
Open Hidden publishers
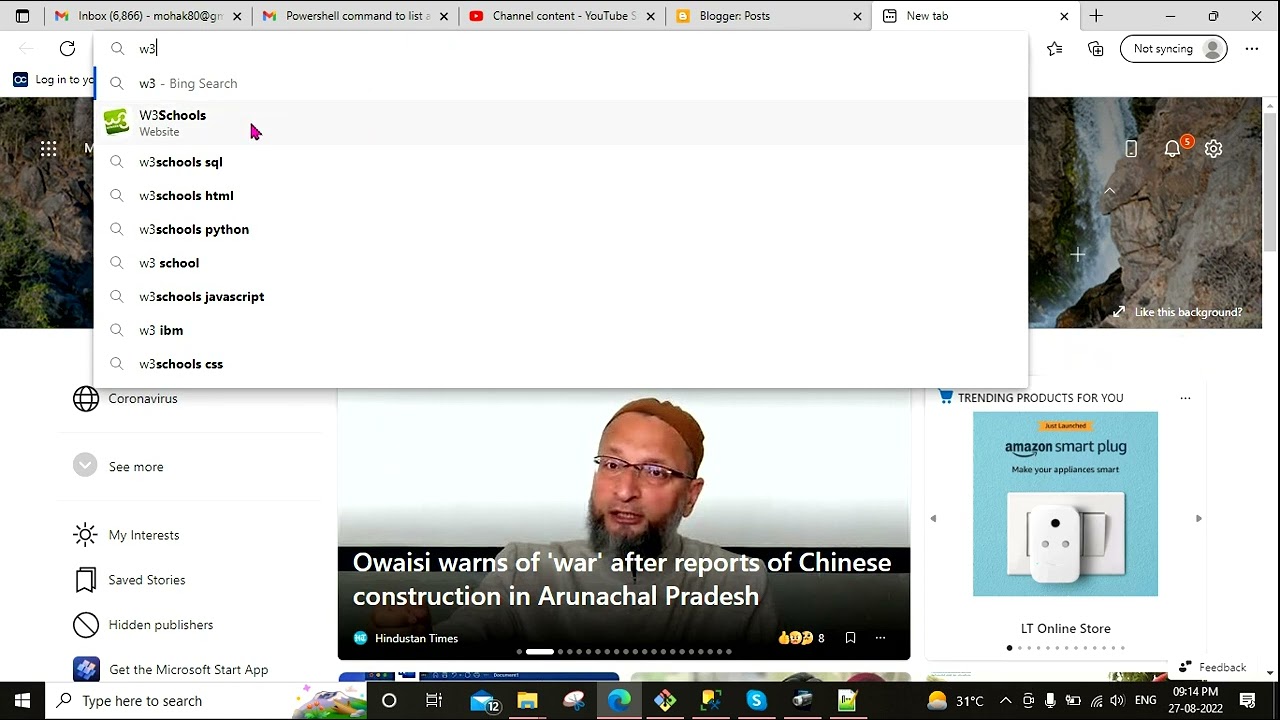tap(143, 625)
